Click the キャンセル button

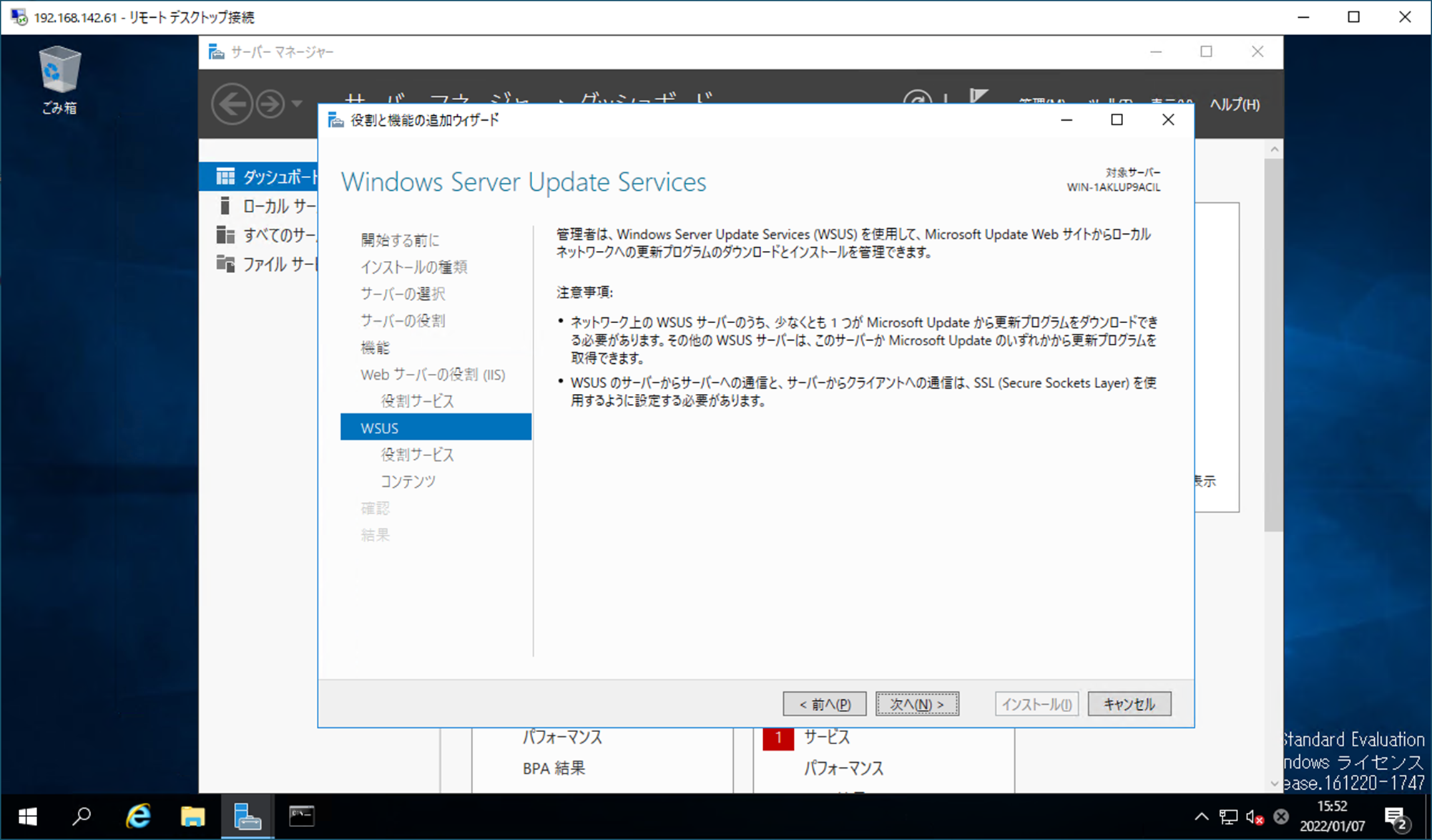pyautogui.click(x=1129, y=703)
